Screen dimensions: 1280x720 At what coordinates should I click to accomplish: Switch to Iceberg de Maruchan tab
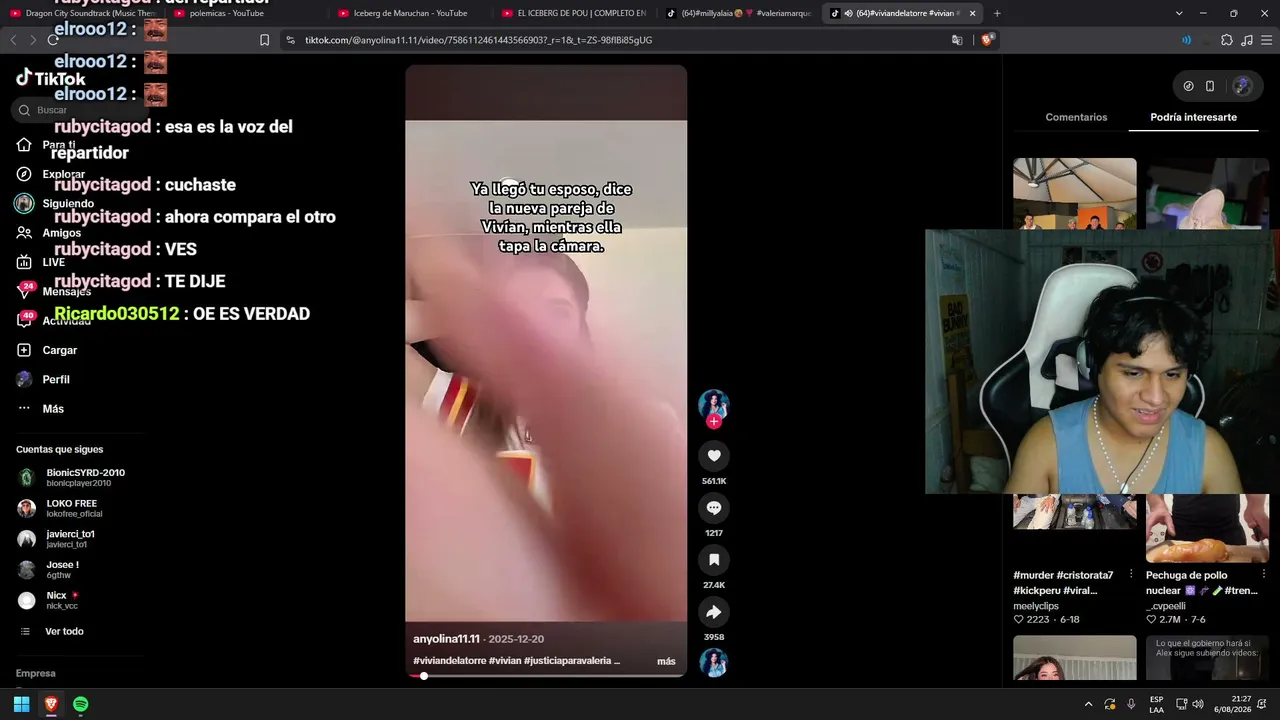(x=409, y=13)
